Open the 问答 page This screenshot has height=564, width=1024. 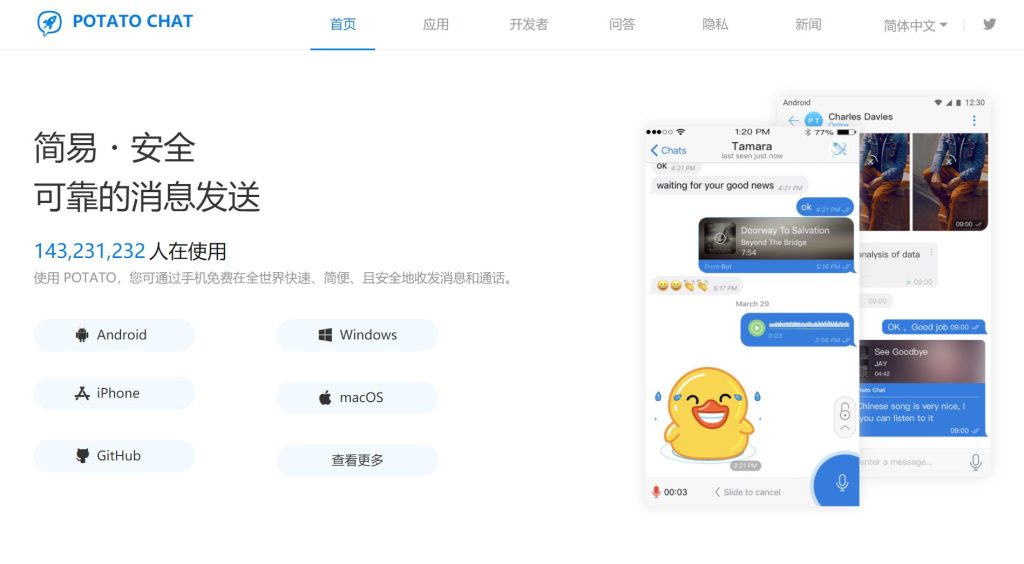622,25
